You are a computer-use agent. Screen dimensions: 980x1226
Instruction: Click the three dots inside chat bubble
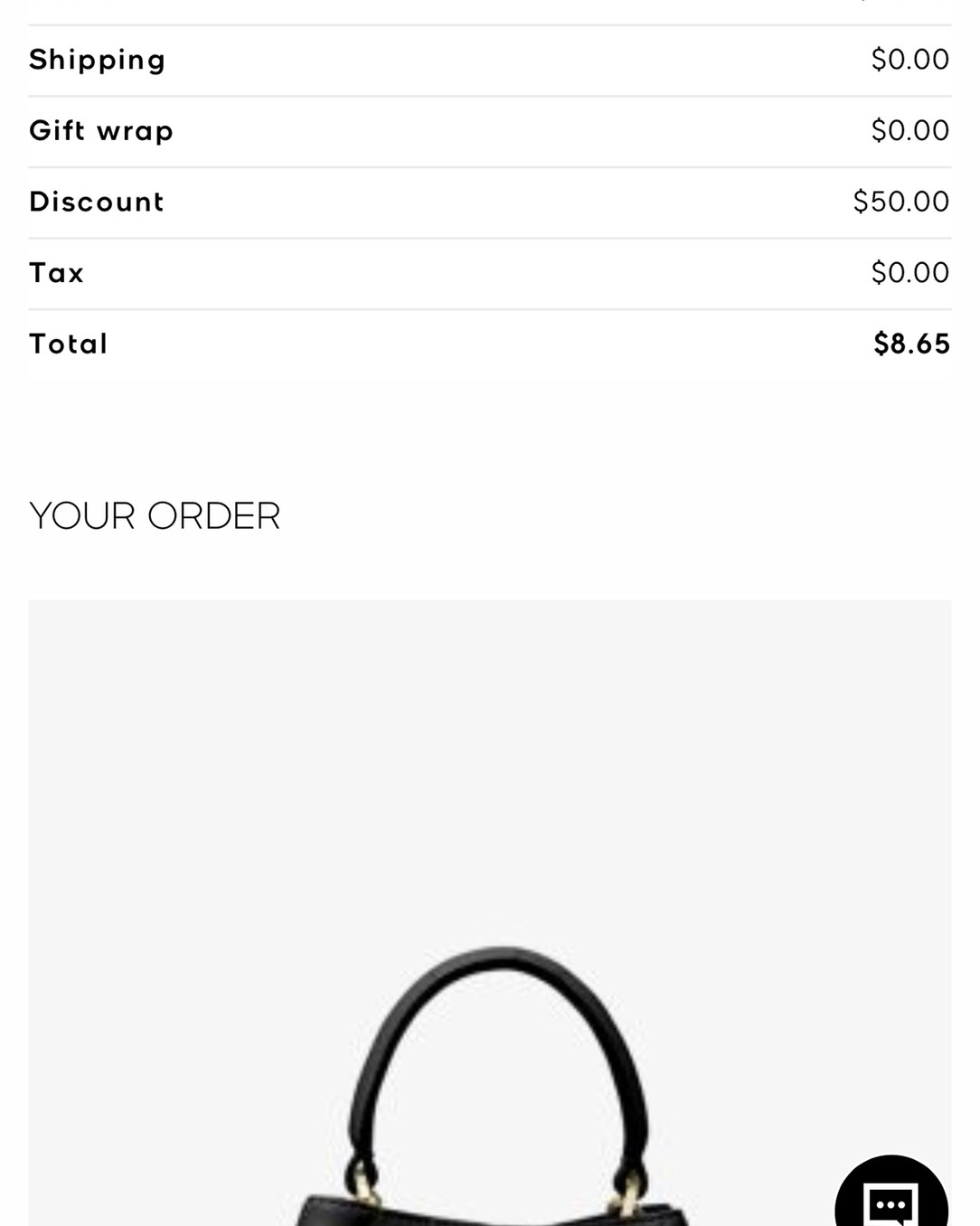pos(891,1204)
